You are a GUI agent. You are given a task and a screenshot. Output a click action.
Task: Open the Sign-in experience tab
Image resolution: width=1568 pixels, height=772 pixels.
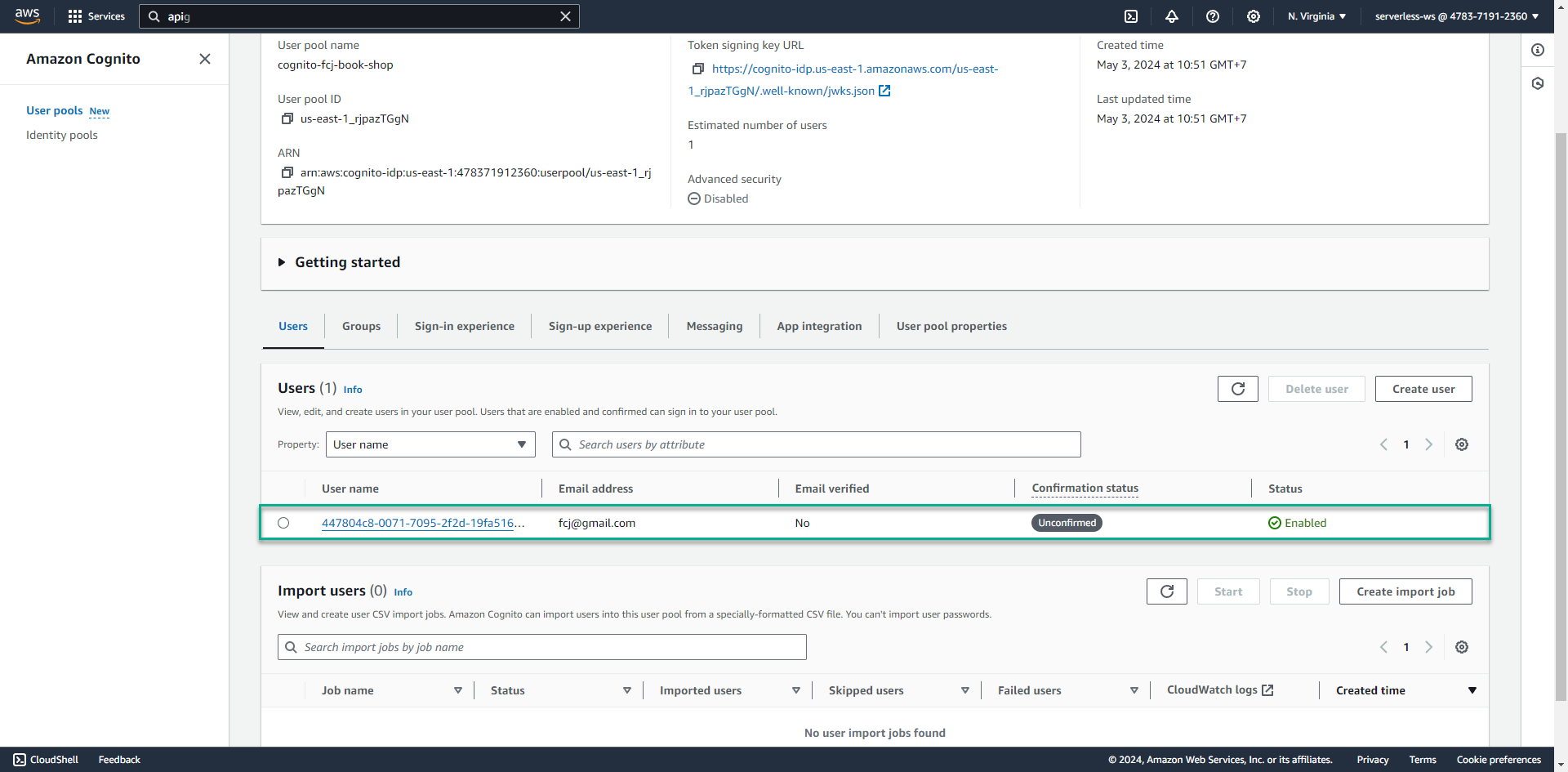(465, 326)
